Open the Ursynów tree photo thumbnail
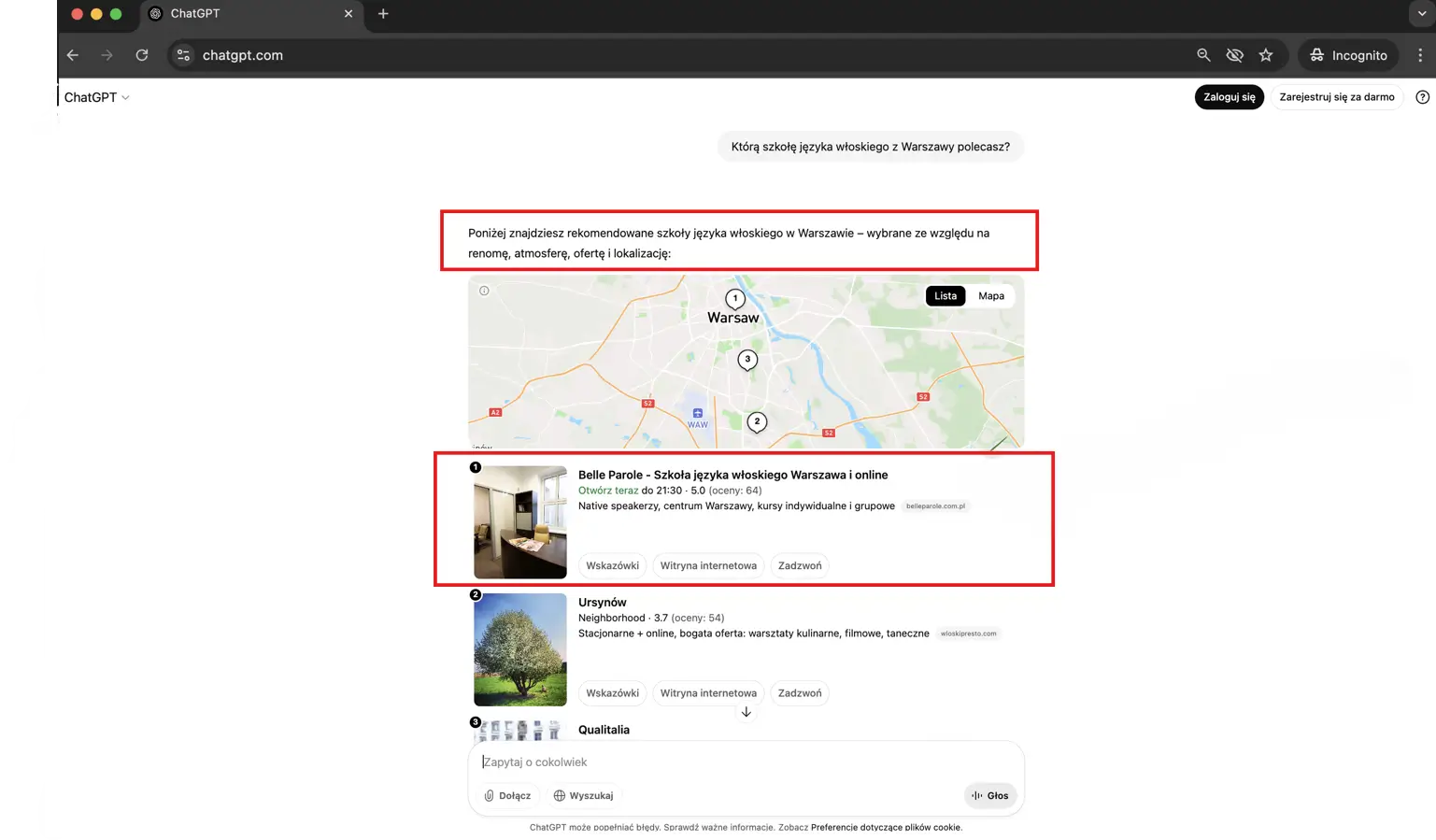This screenshot has width=1436, height=840. click(520, 649)
